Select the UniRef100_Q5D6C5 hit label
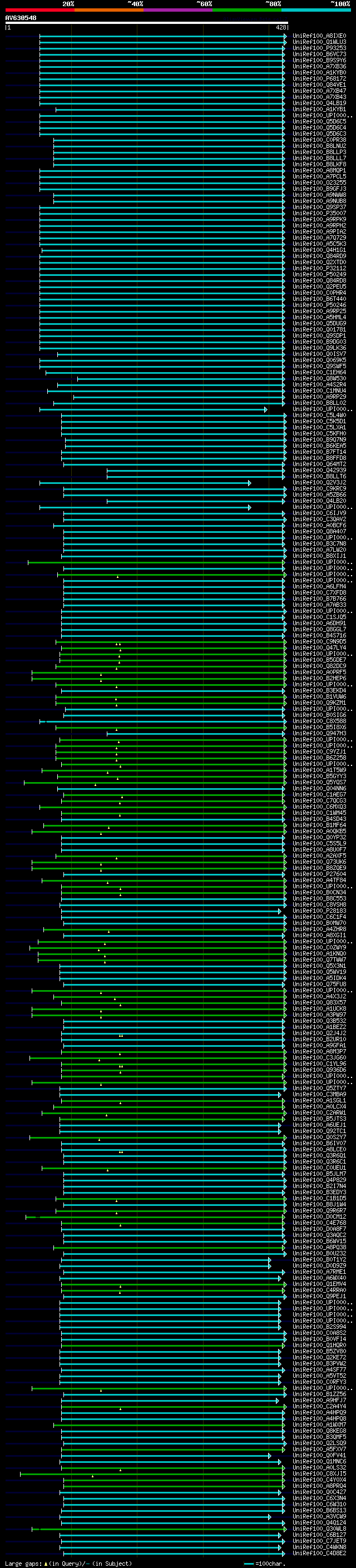Screen dimensions: 356x1568 pos(319,122)
